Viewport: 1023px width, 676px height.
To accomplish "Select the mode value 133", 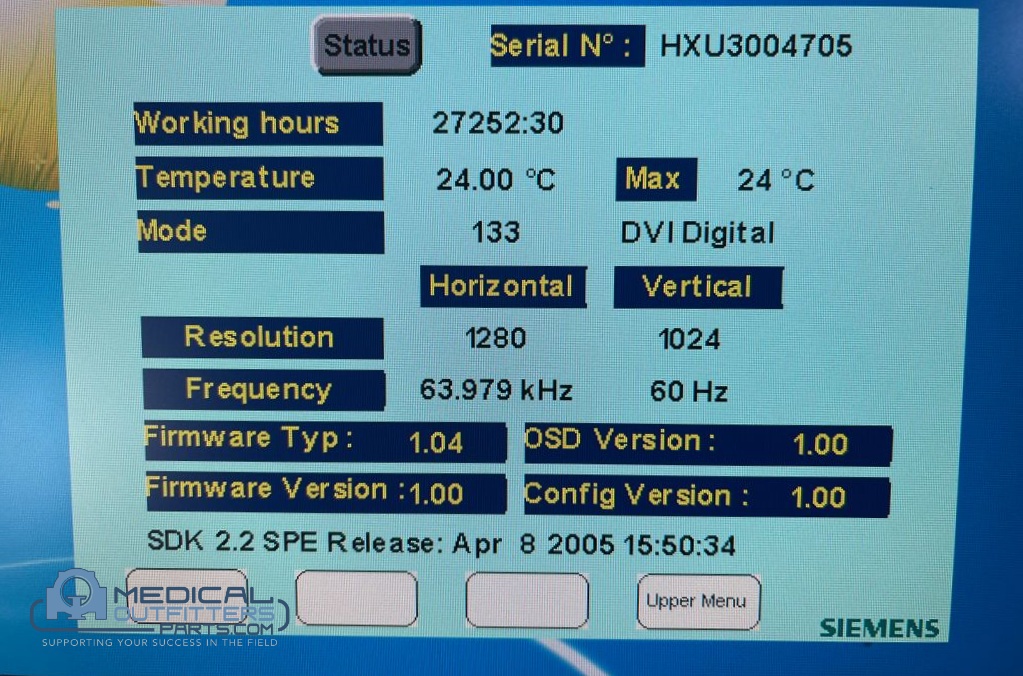I will (496, 232).
